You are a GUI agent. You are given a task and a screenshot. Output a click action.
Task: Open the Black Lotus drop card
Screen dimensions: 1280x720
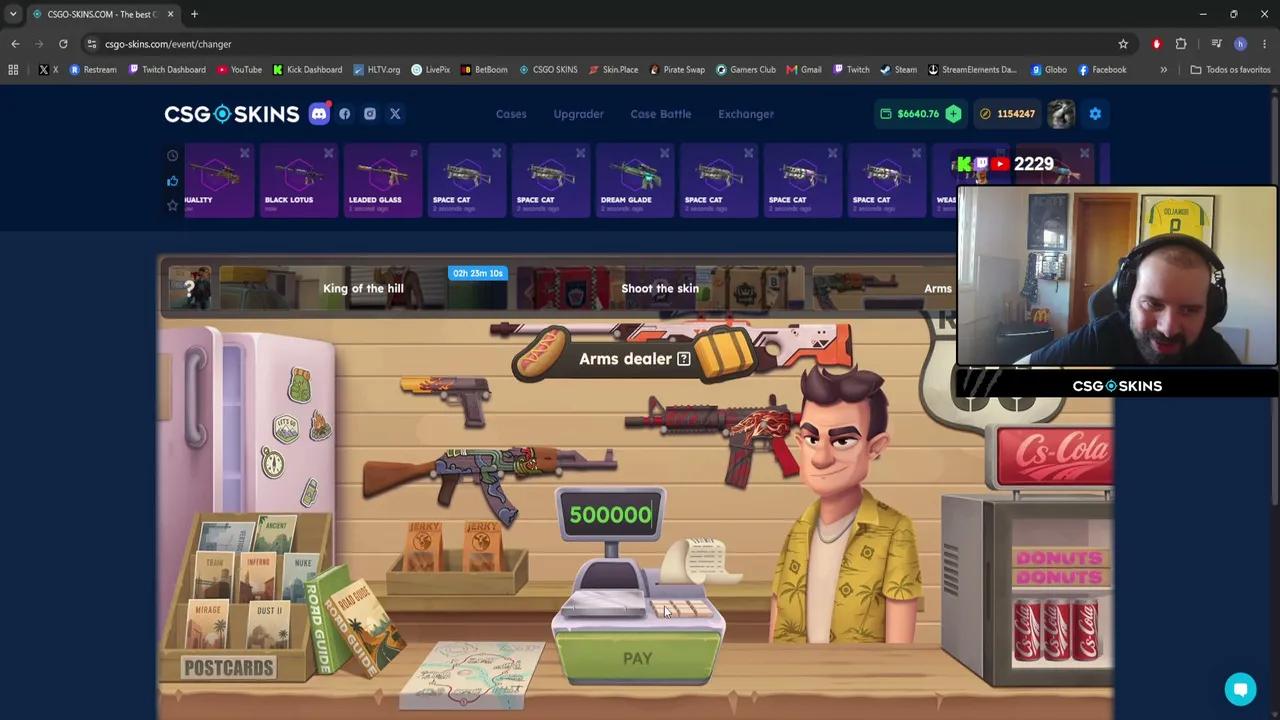[x=297, y=180]
